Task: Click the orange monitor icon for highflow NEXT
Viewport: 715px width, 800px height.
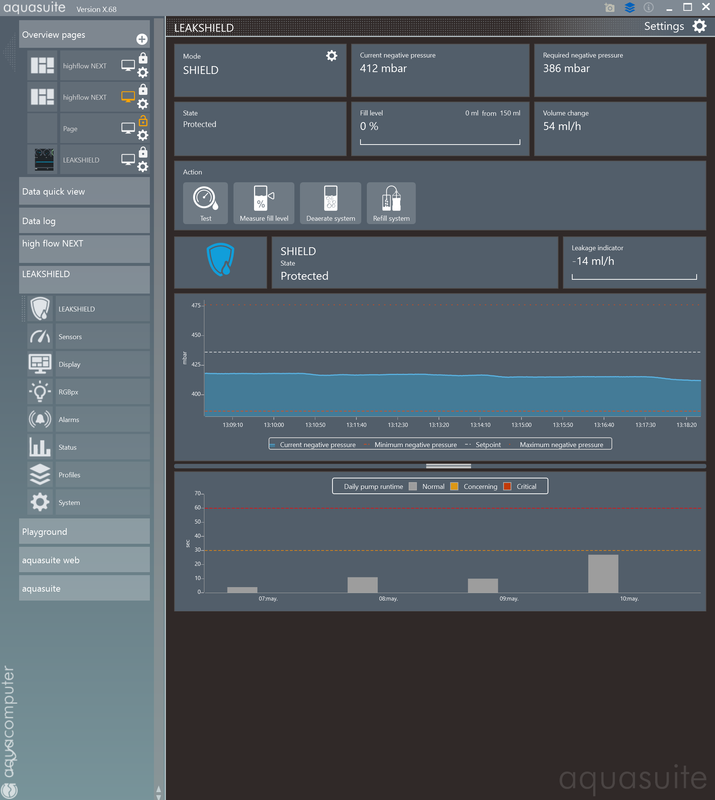Action: tap(128, 96)
